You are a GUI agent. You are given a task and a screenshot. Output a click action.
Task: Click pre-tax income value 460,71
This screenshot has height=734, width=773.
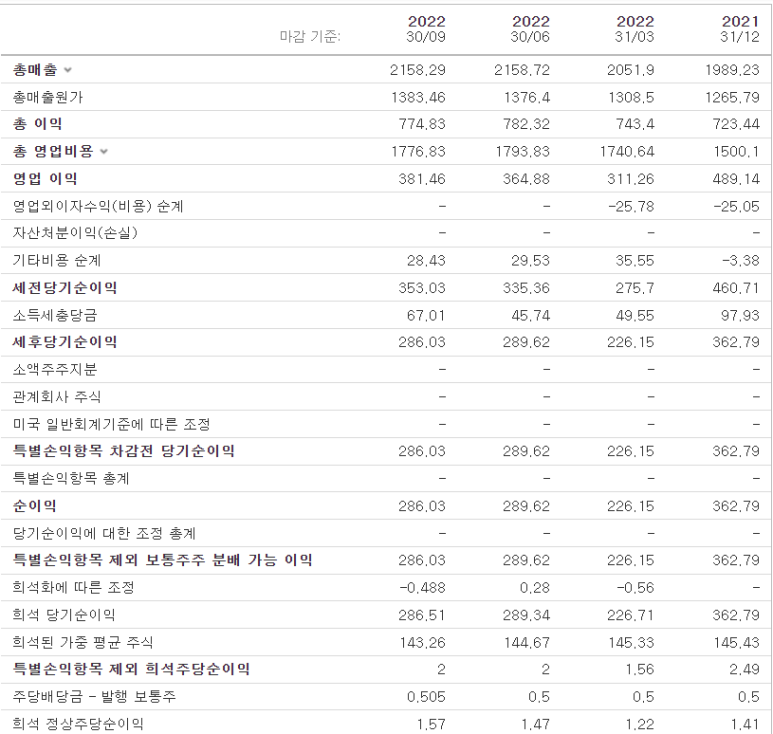(736, 288)
